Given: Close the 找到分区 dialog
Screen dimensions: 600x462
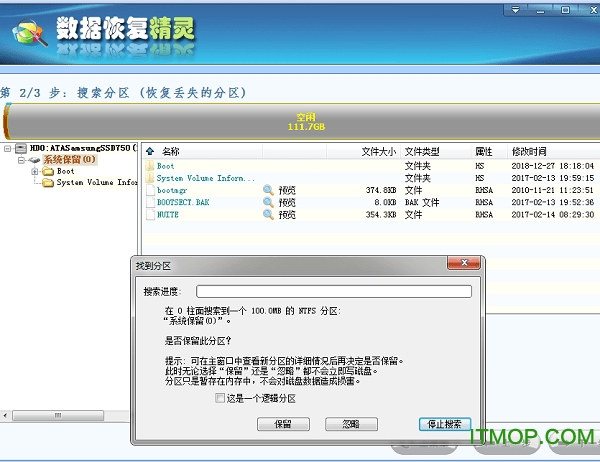Looking at the screenshot, I should coord(464,263).
